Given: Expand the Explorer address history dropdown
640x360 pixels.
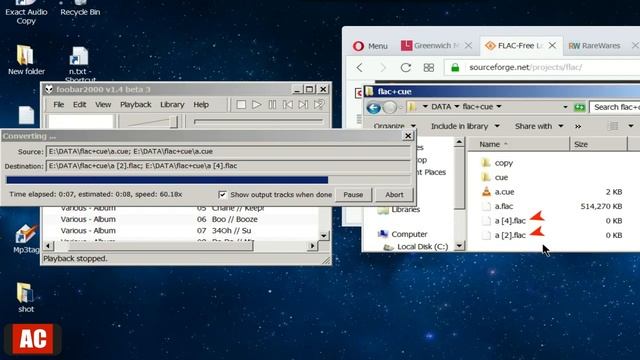Looking at the screenshot, I should [x=565, y=107].
